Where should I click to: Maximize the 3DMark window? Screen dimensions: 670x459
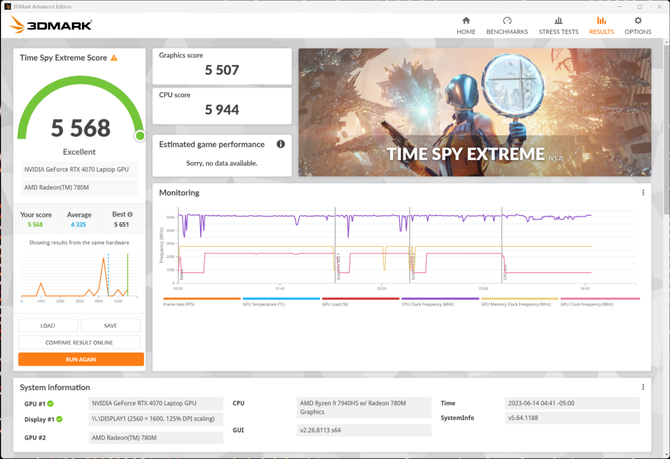pyautogui.click(x=639, y=6)
